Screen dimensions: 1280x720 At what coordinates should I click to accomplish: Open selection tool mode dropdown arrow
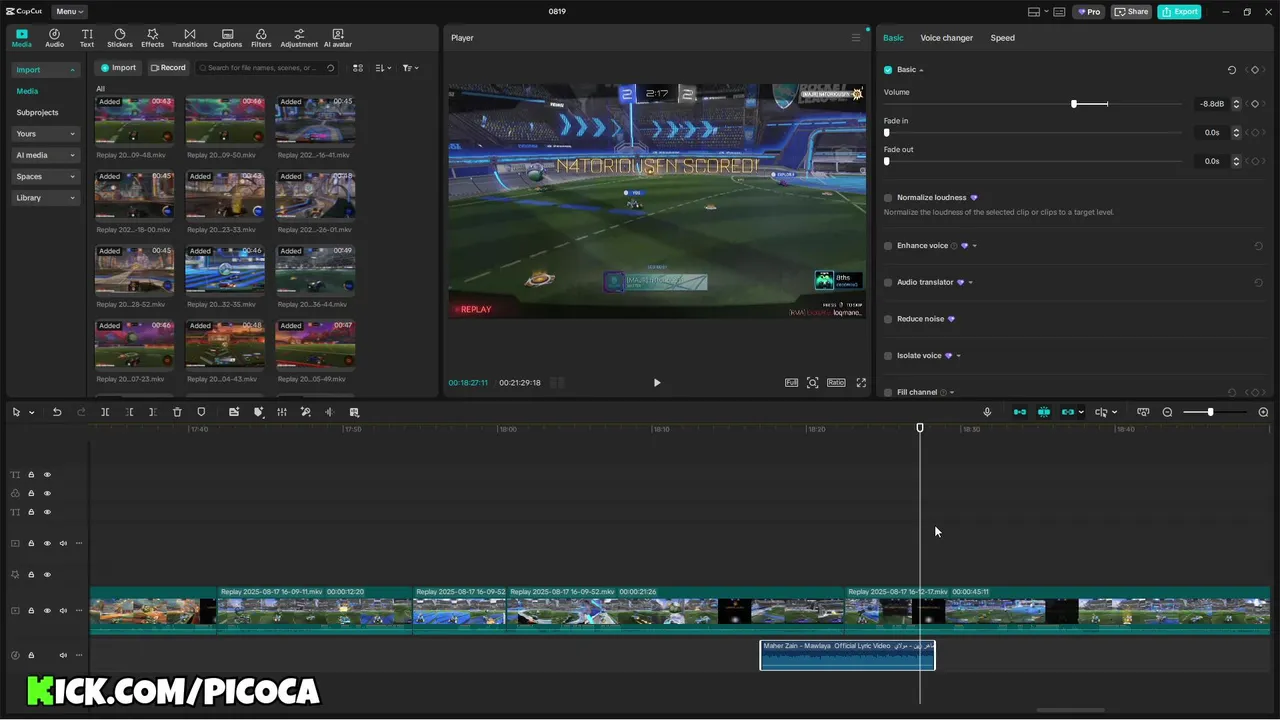pyautogui.click(x=32, y=412)
